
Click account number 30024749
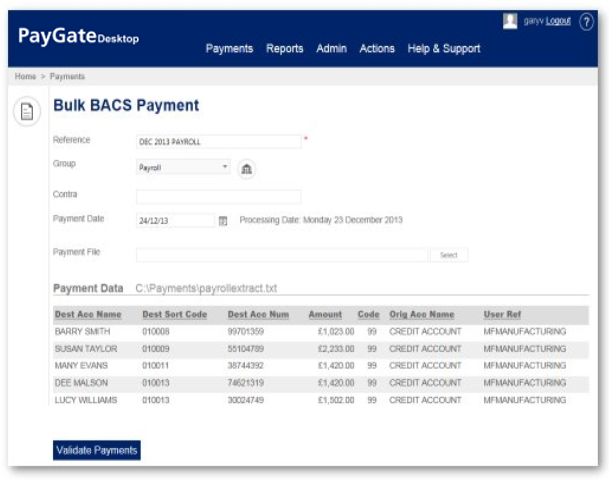[x=245, y=400]
